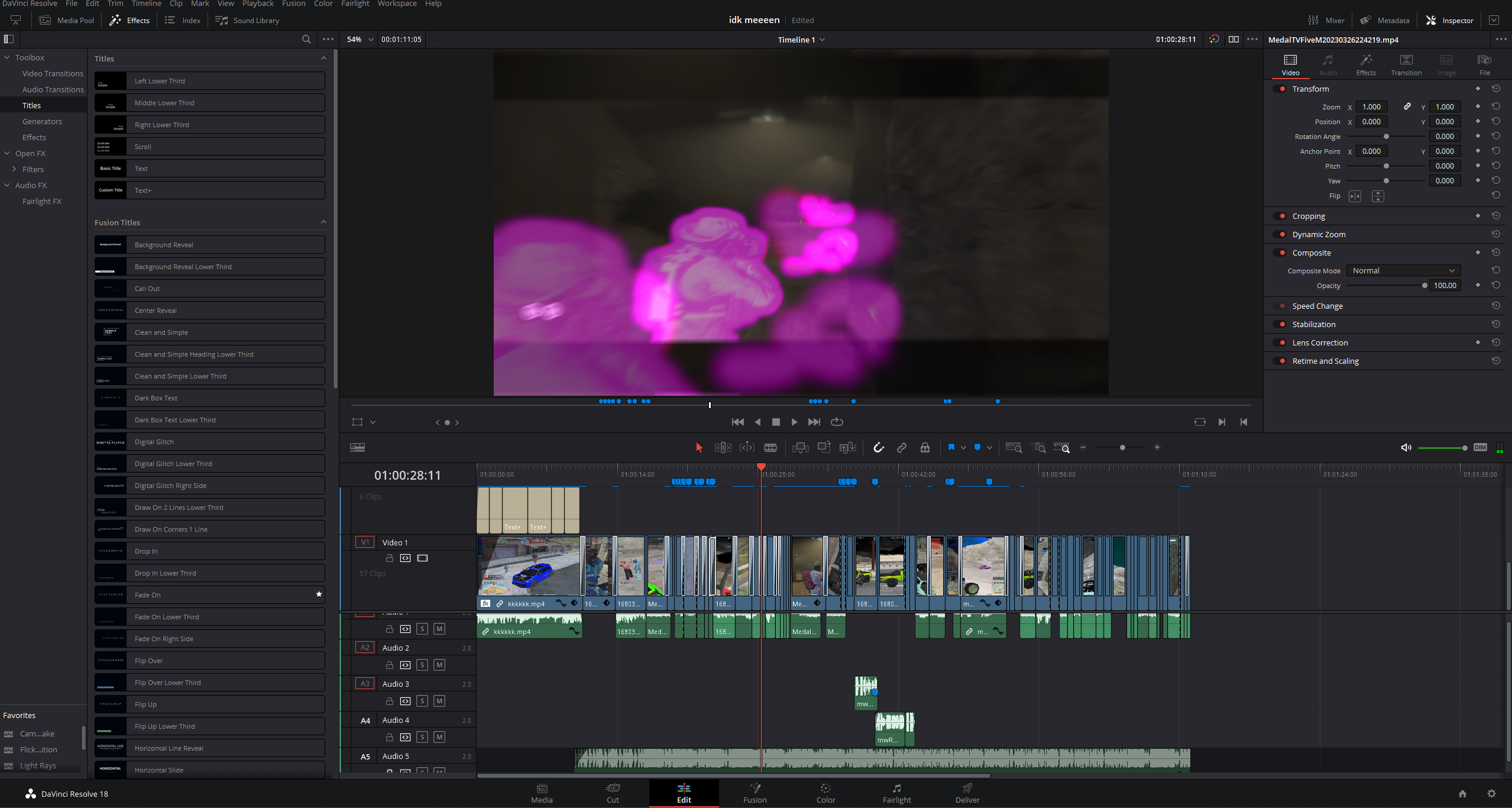Expand the Speed Change section
This screenshot has height=808, width=1512.
1317,305
